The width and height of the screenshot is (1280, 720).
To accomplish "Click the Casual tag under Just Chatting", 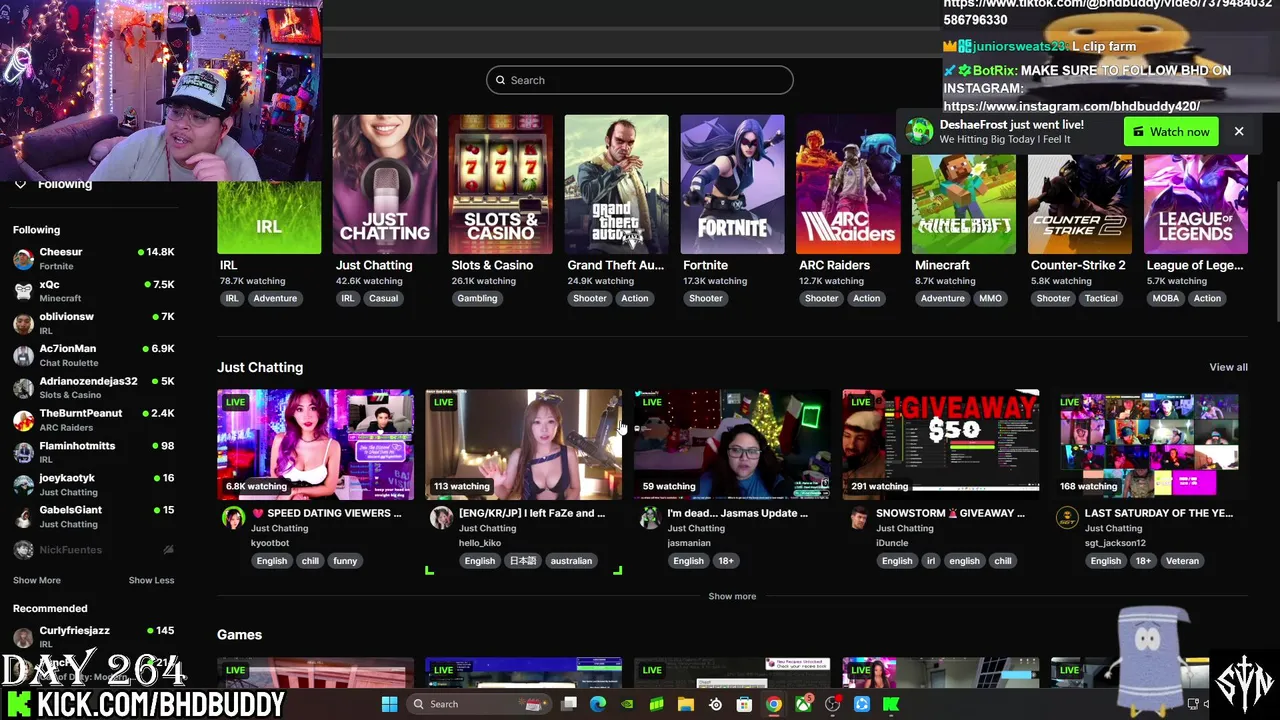I will point(383,298).
